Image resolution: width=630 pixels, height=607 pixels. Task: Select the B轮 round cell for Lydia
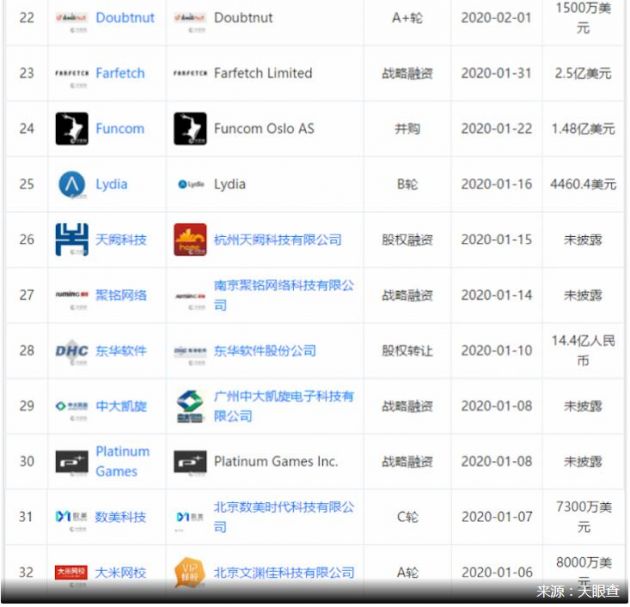(x=407, y=184)
